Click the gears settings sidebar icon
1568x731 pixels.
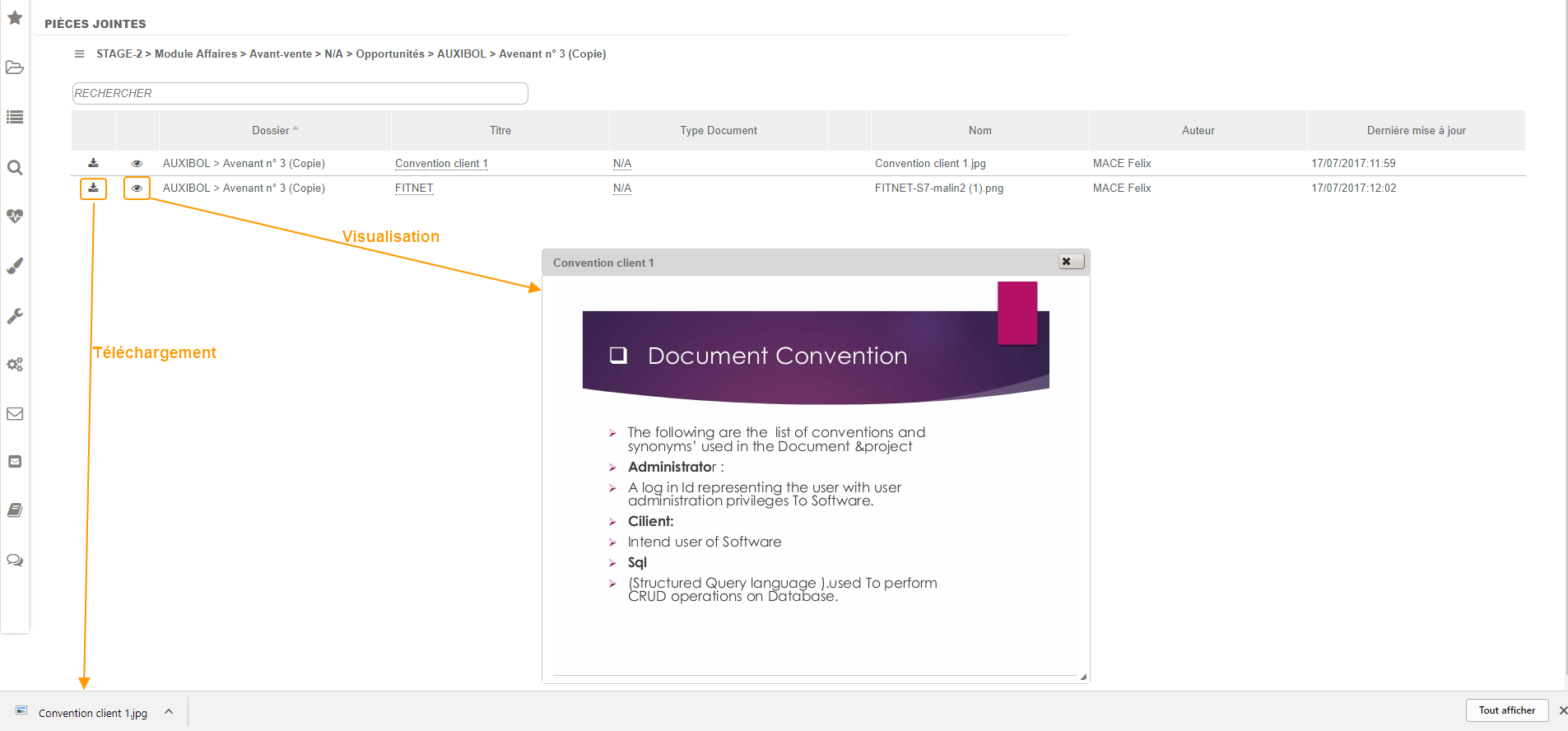pos(15,364)
